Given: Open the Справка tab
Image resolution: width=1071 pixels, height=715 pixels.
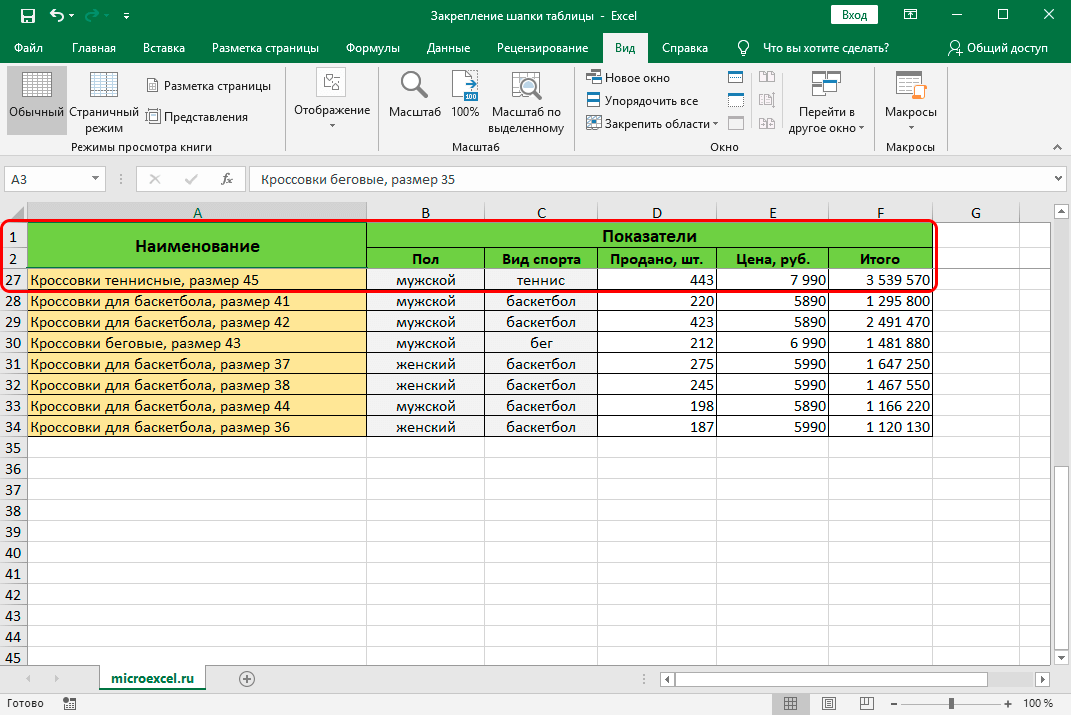Looking at the screenshot, I should tap(684, 48).
